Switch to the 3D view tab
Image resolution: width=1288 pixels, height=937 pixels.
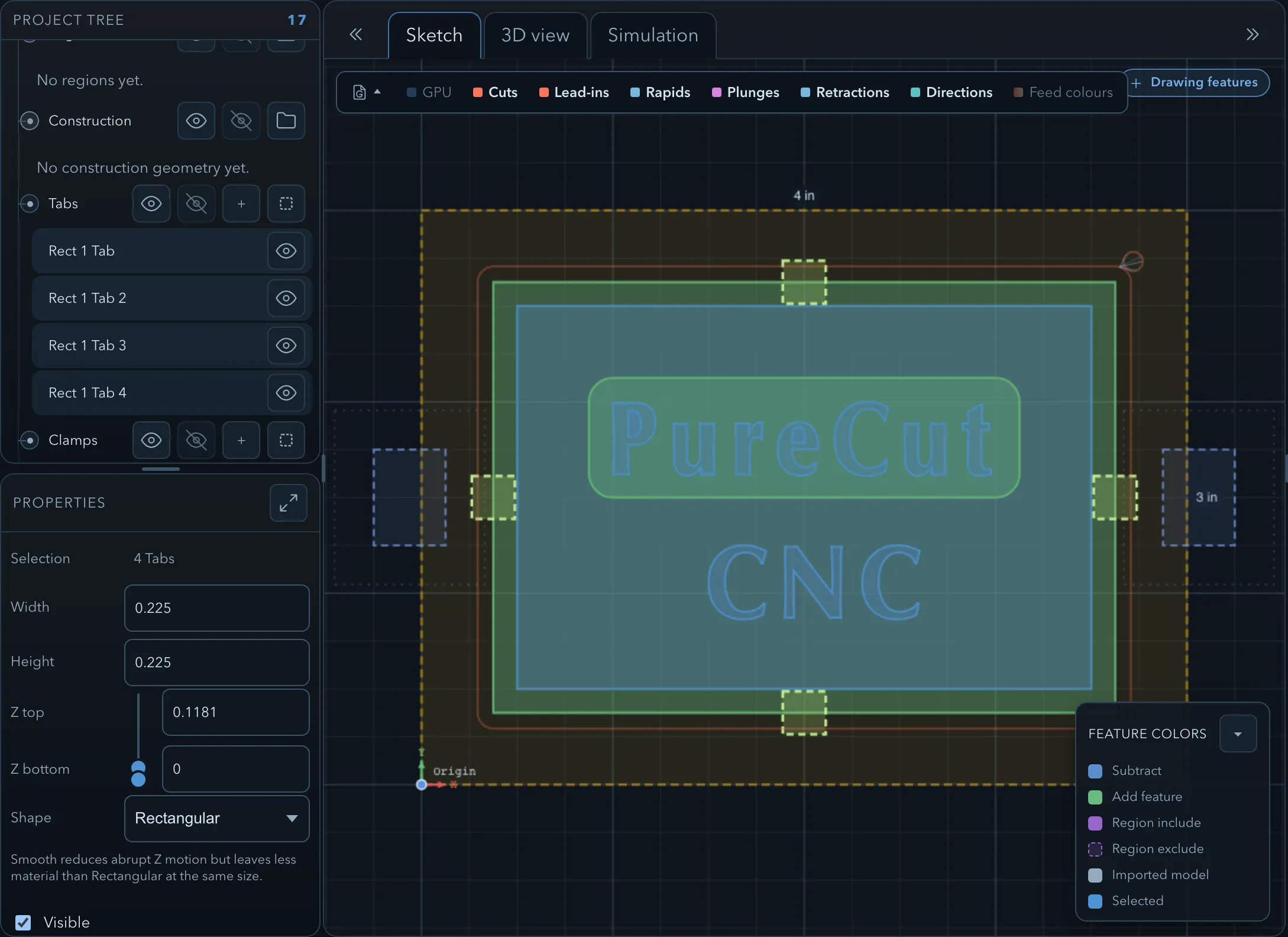click(x=536, y=35)
